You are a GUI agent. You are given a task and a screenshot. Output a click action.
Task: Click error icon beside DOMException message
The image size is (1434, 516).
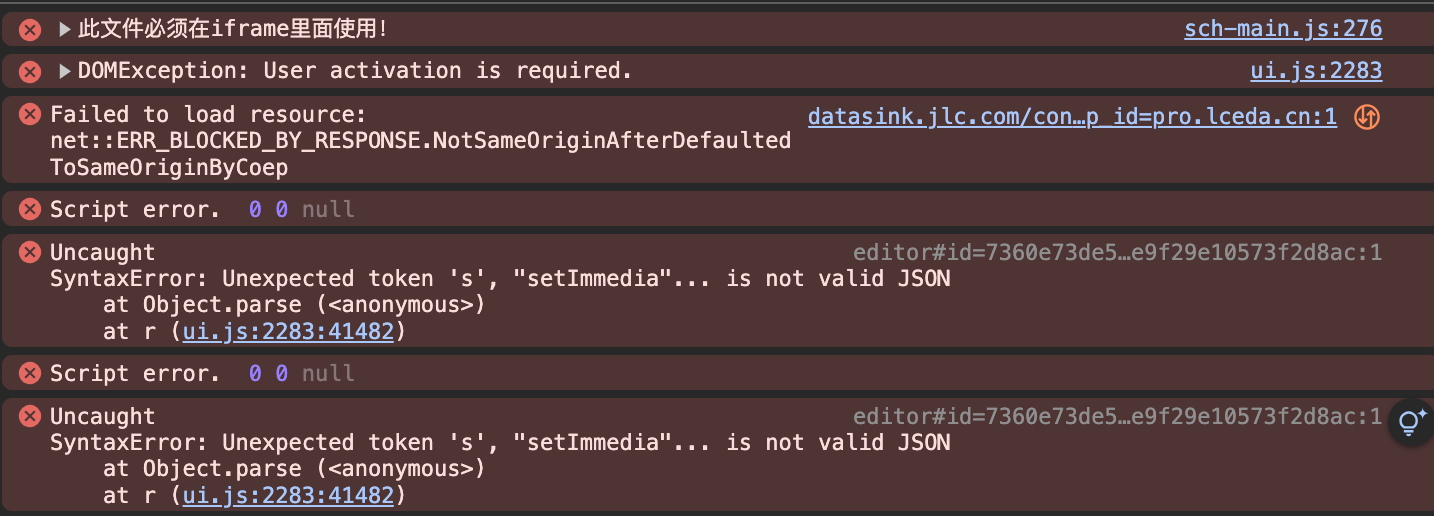click(30, 72)
